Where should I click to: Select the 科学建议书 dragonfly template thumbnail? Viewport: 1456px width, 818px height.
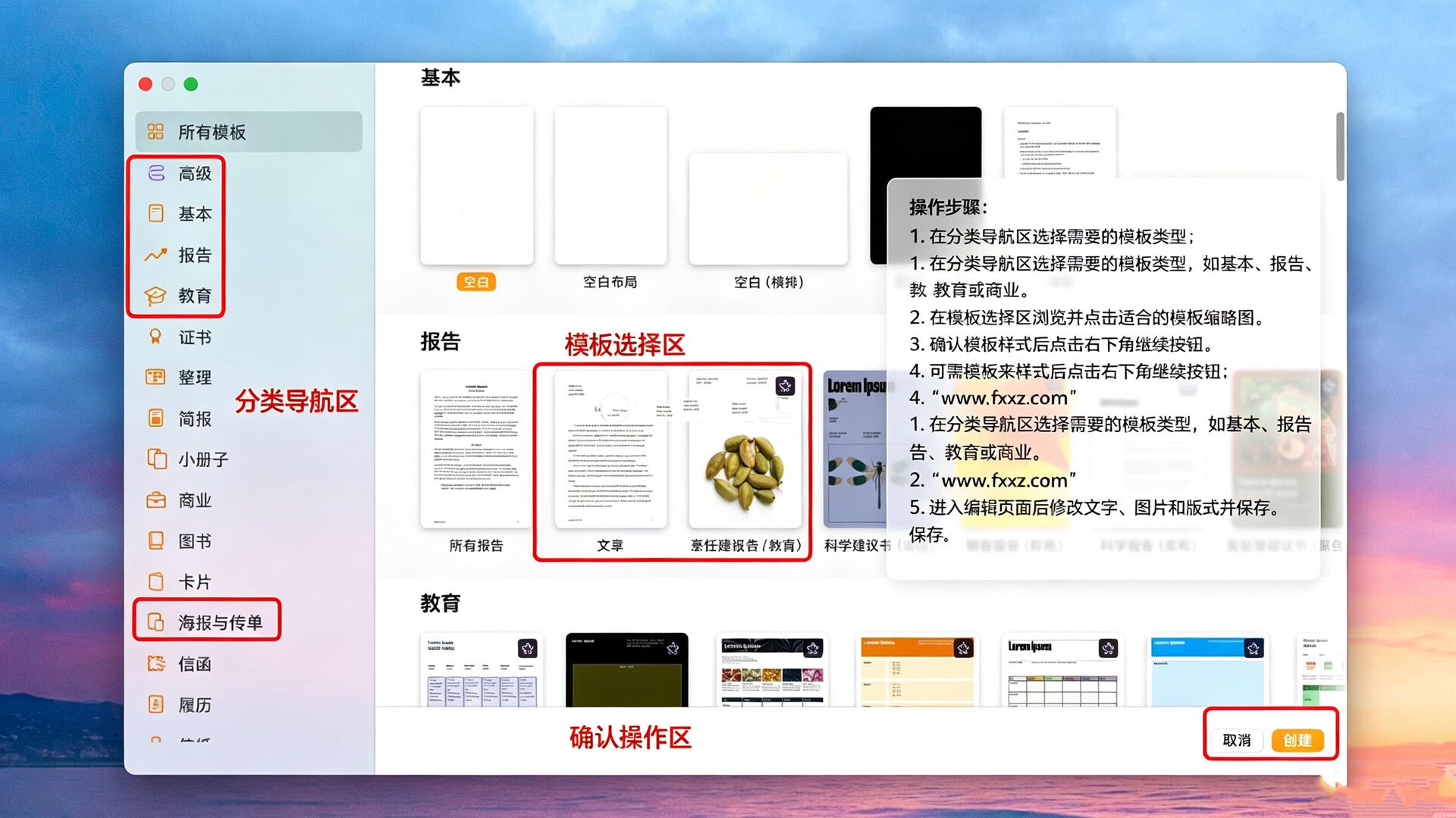click(855, 449)
